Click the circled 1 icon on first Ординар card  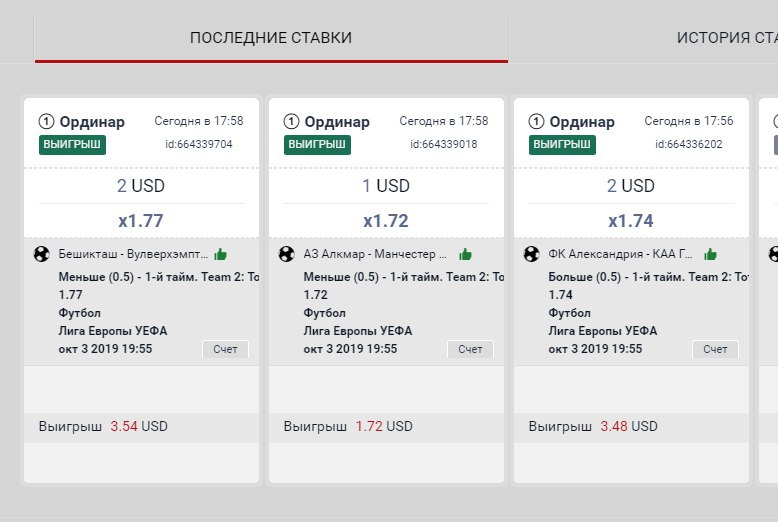tap(46, 122)
